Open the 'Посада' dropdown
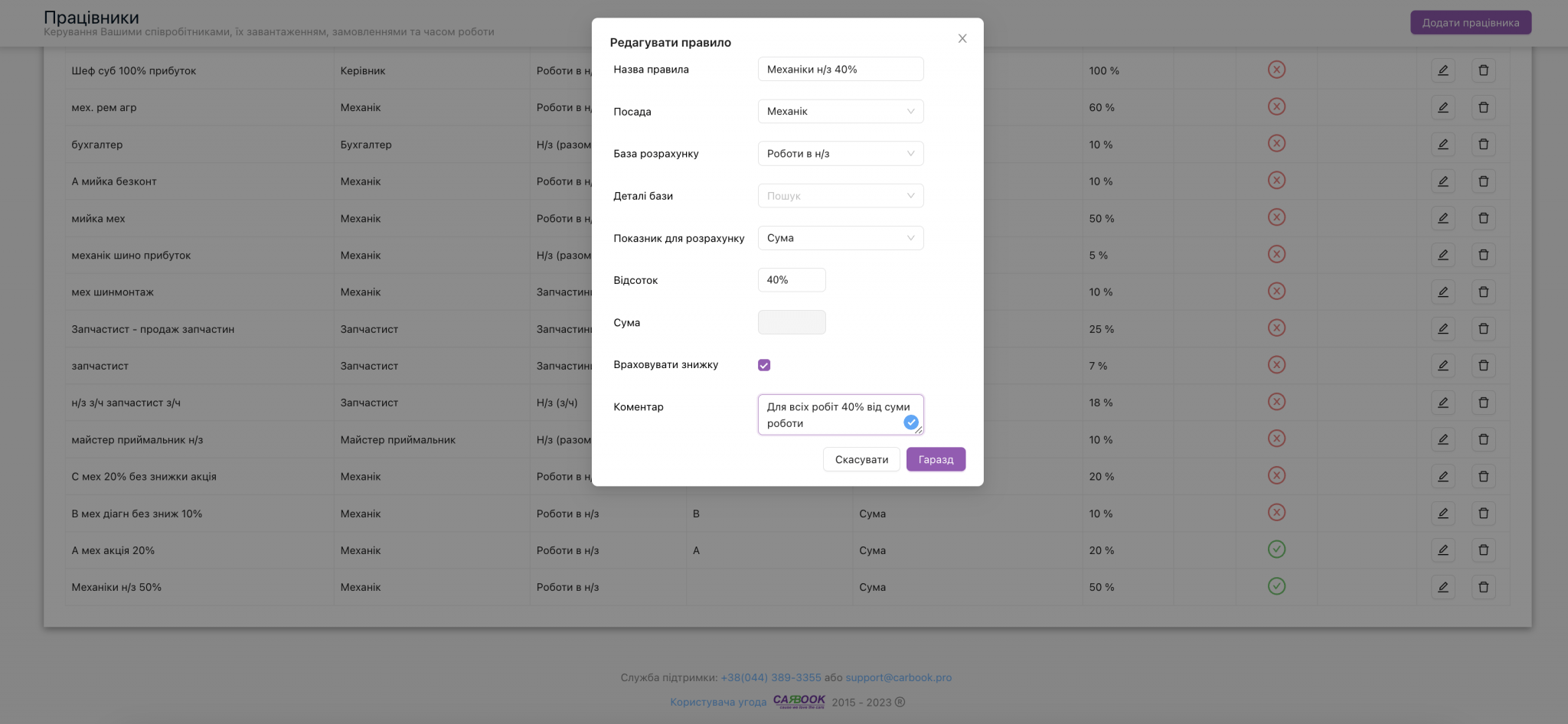Image resolution: width=1568 pixels, height=724 pixels. [x=840, y=112]
